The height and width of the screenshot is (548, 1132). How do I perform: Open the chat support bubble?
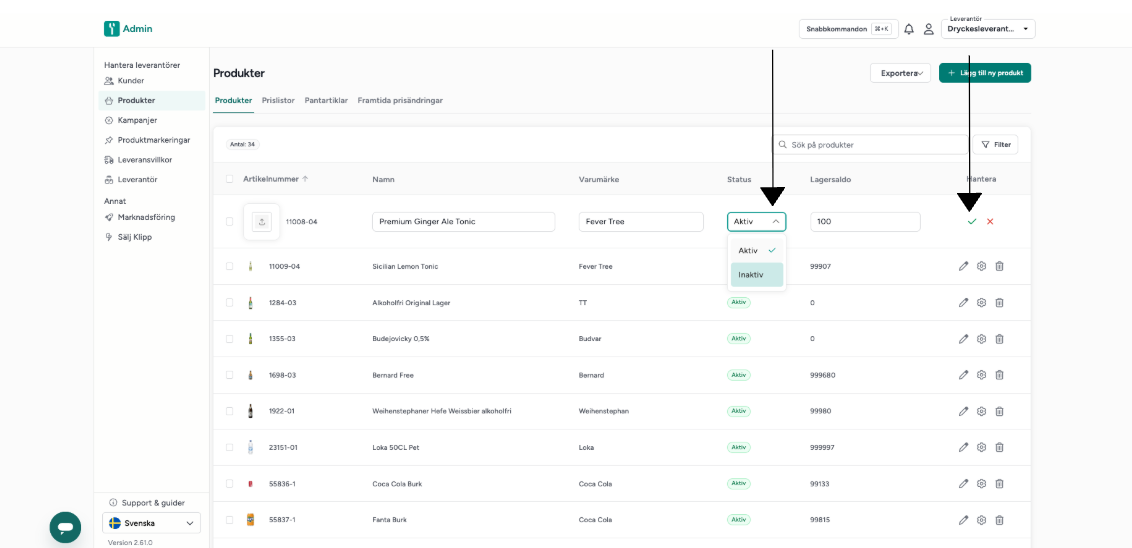tap(65, 527)
